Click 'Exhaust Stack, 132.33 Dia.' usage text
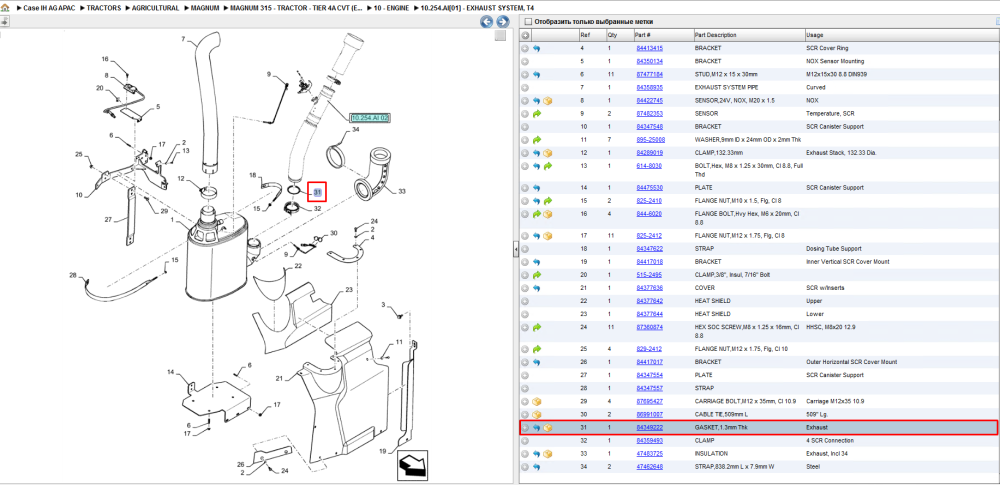This screenshot has height=485, width=1000. coord(840,153)
